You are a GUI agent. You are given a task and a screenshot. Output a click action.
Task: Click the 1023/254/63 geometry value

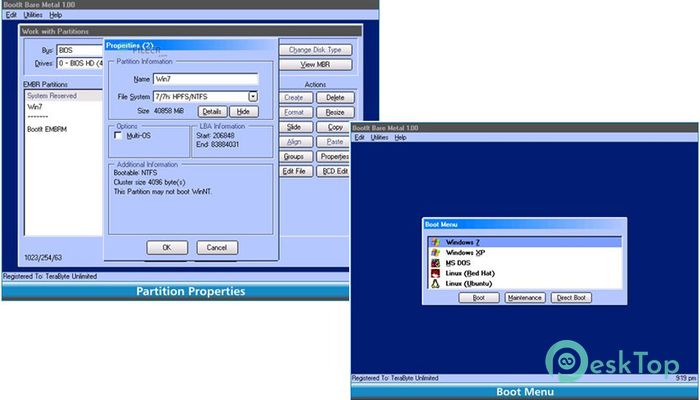coord(43,258)
